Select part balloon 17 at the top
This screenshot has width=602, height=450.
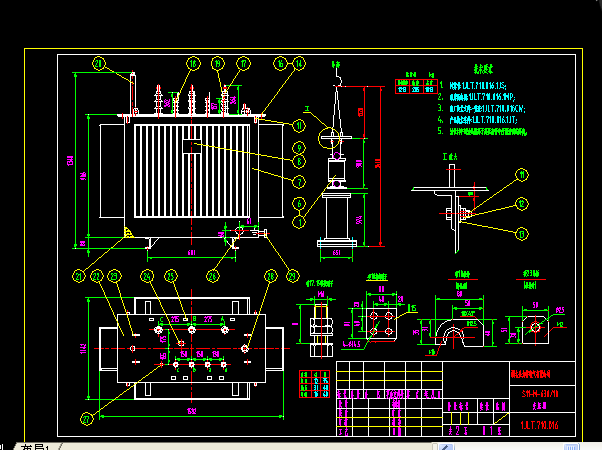243,63
